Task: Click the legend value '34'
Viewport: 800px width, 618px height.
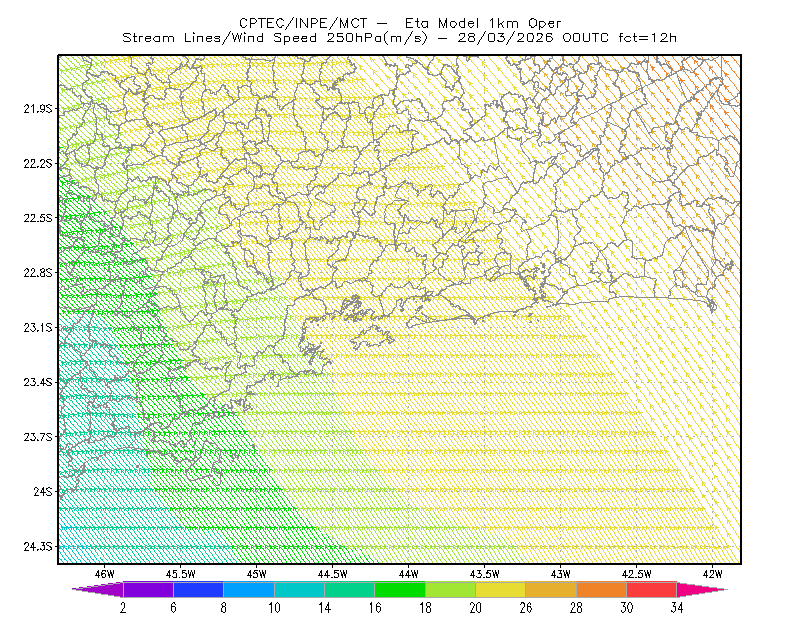Action: pyautogui.click(x=677, y=608)
